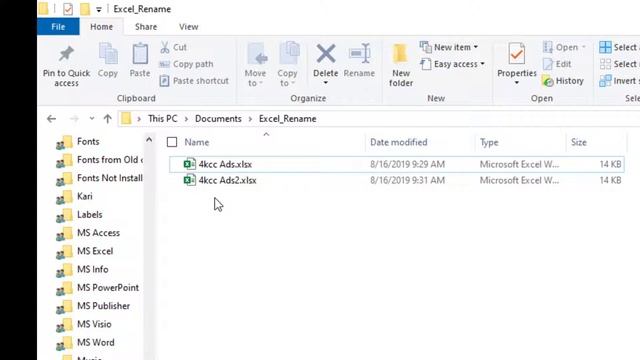Viewport: 640px width, 360px height.
Task: Click the Rename ribbon icon
Action: [x=359, y=53]
